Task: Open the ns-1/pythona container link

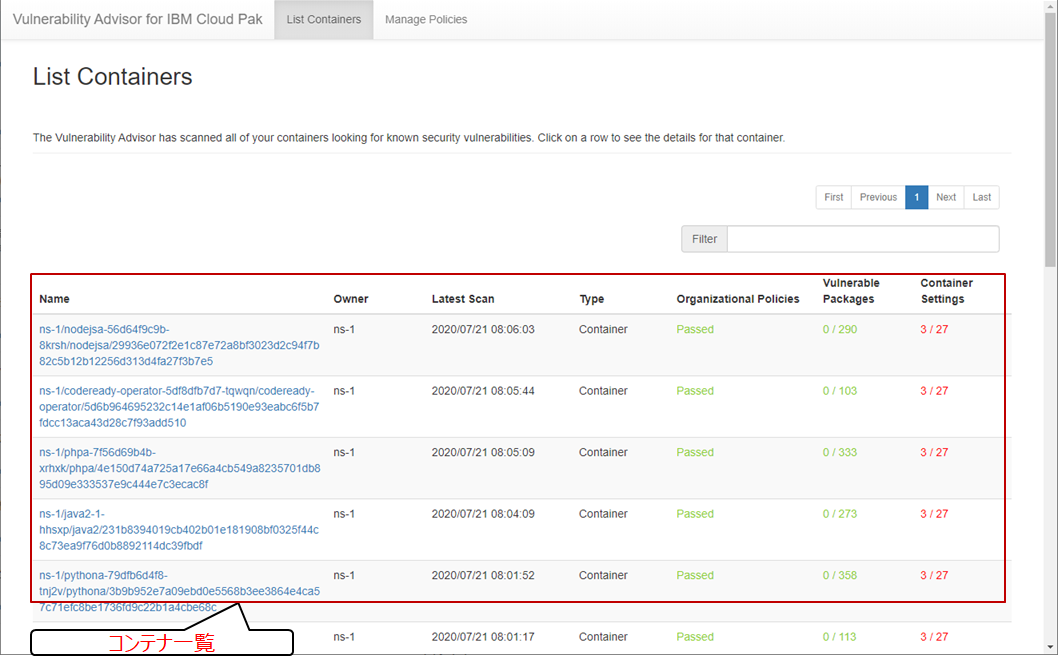Action: (x=179, y=591)
